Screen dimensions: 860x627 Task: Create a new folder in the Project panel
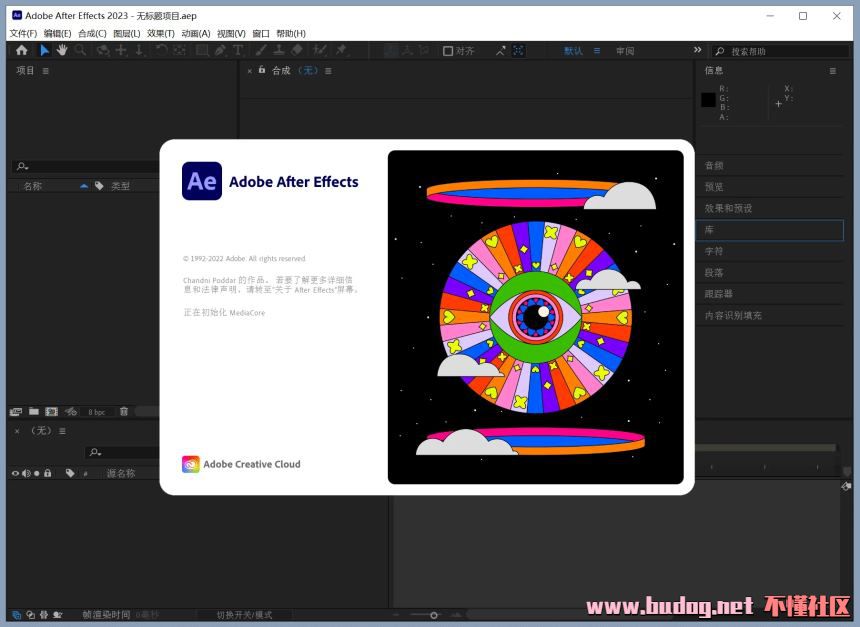(x=34, y=411)
